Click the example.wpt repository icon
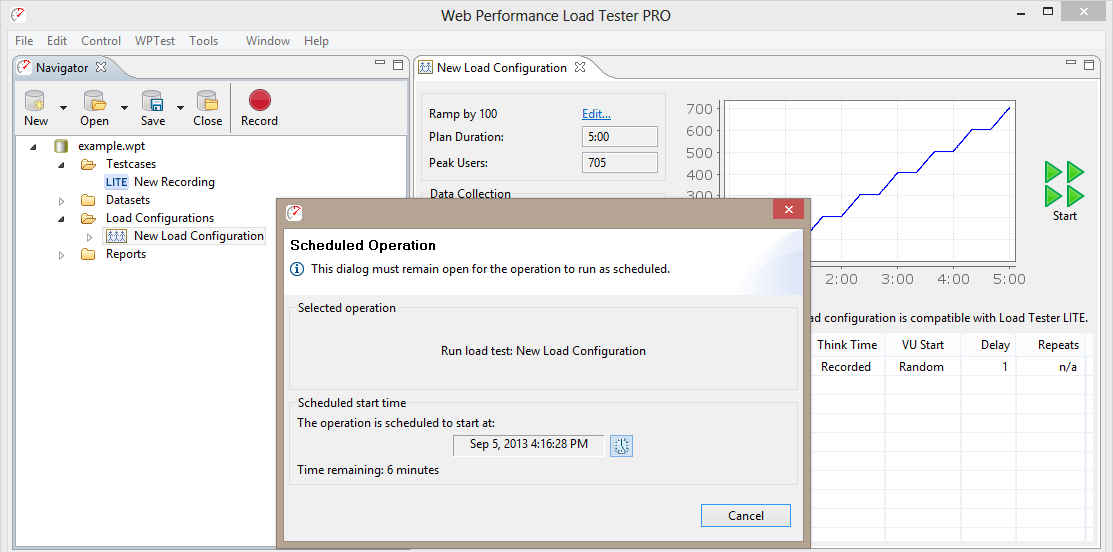This screenshot has height=552, width=1113. click(x=61, y=146)
